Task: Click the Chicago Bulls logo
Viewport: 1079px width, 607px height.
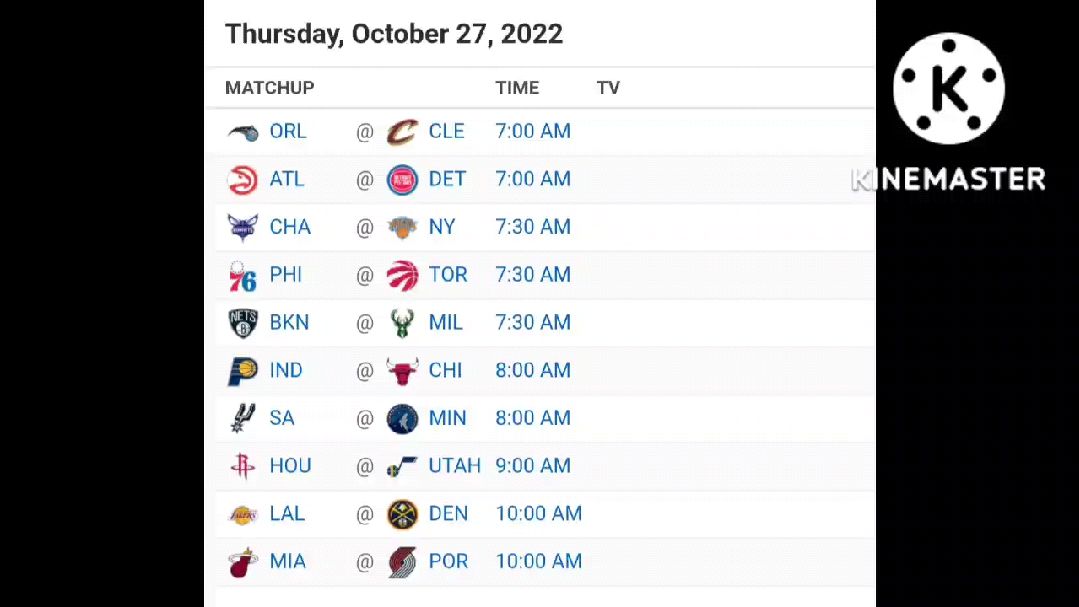Action: coord(402,371)
